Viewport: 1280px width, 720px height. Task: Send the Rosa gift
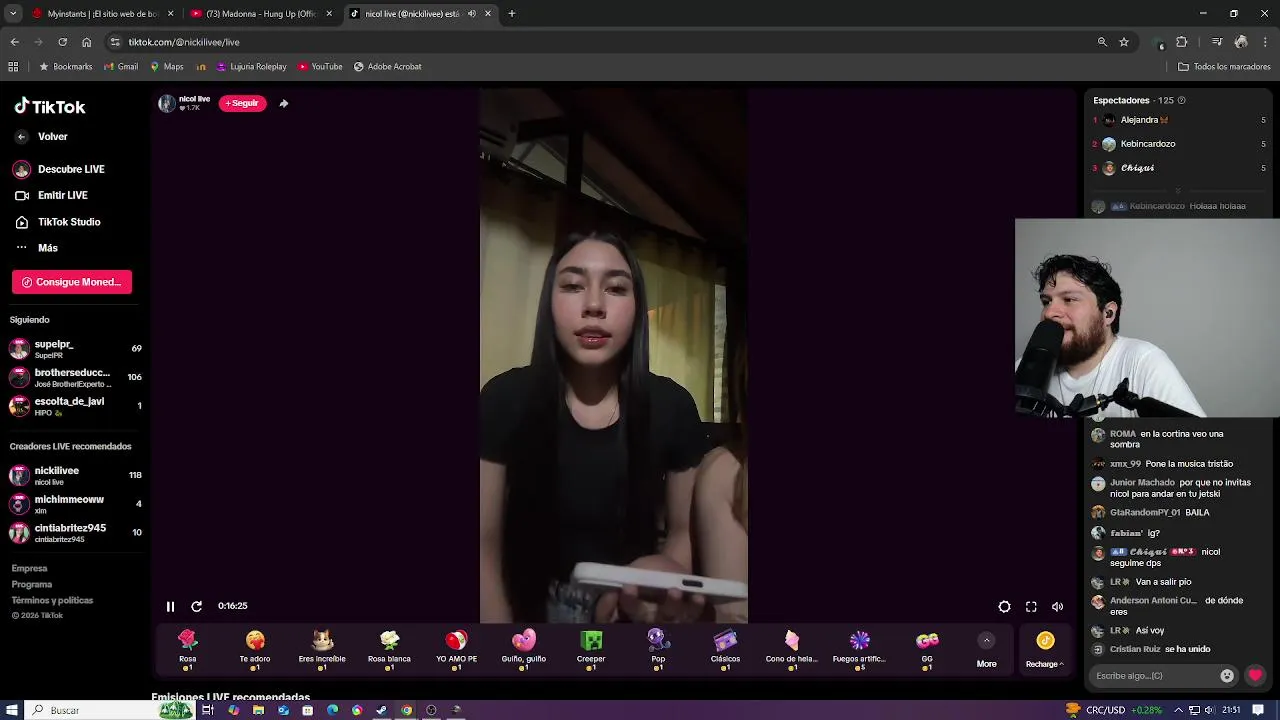[188, 648]
